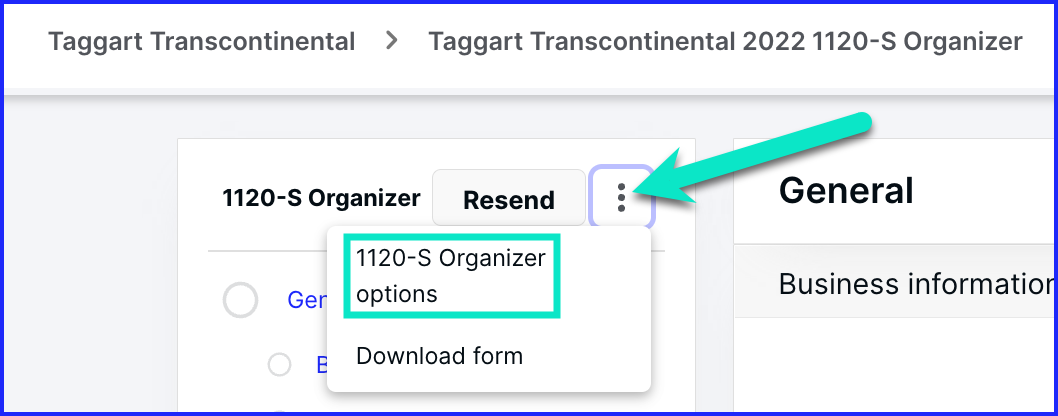Click the 1120-S Organizer panel title
This screenshot has height=416, width=1058.
point(321,198)
